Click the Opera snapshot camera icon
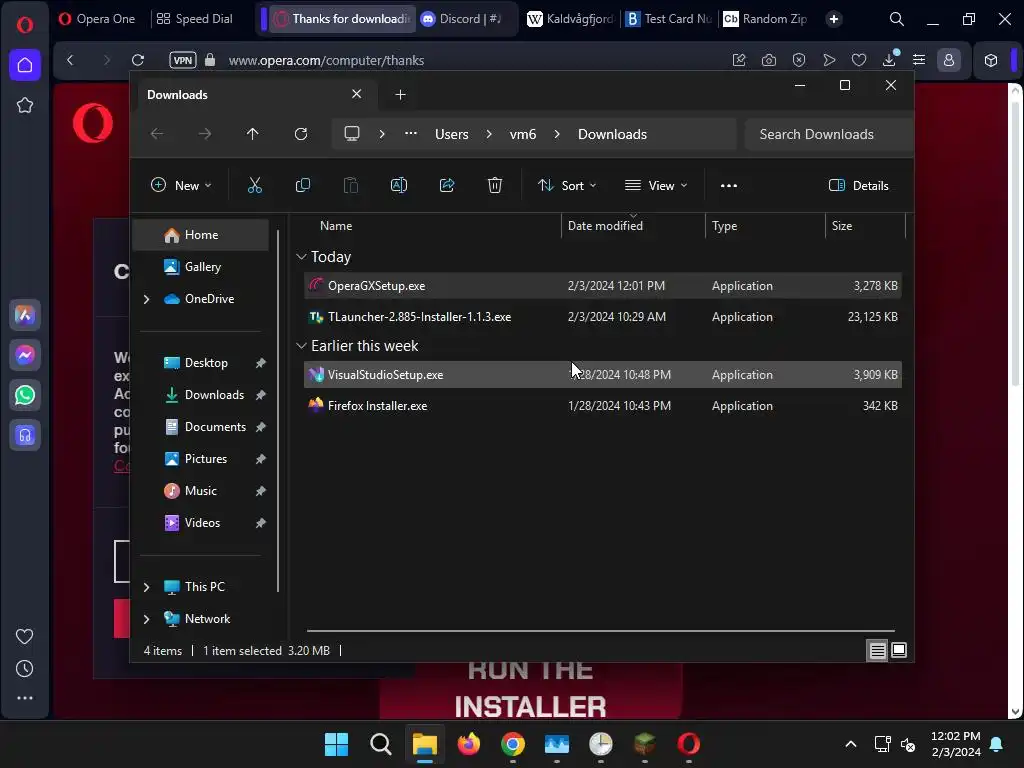Screen dimensions: 1024x768 pyautogui.click(x=769, y=60)
